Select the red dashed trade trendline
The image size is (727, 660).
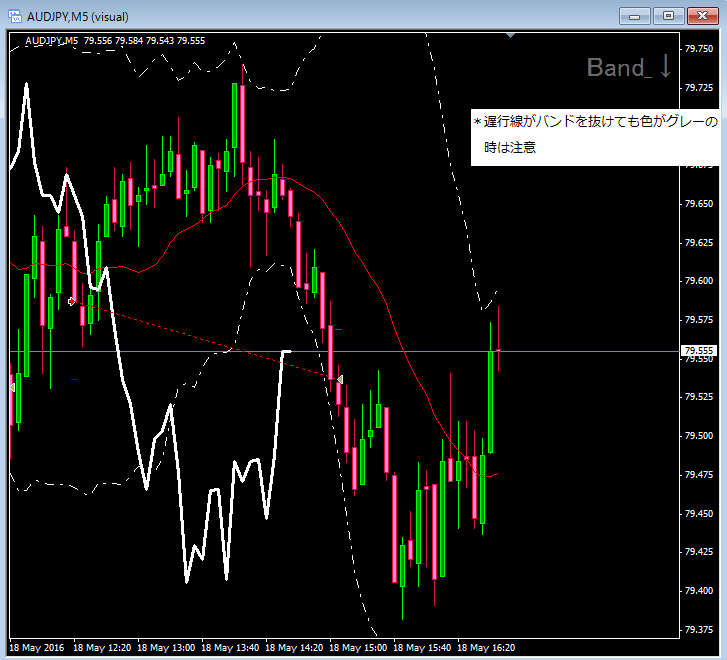coord(200,339)
